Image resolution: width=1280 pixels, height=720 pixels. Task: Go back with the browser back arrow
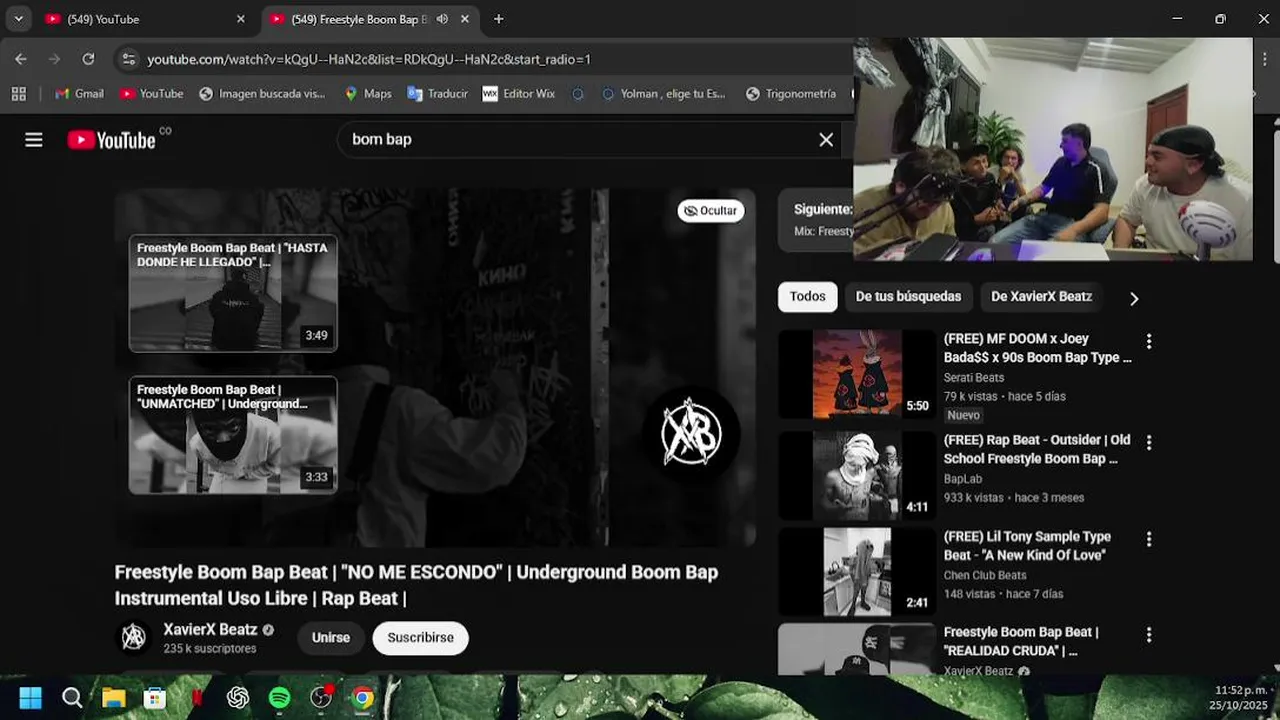pyautogui.click(x=21, y=59)
